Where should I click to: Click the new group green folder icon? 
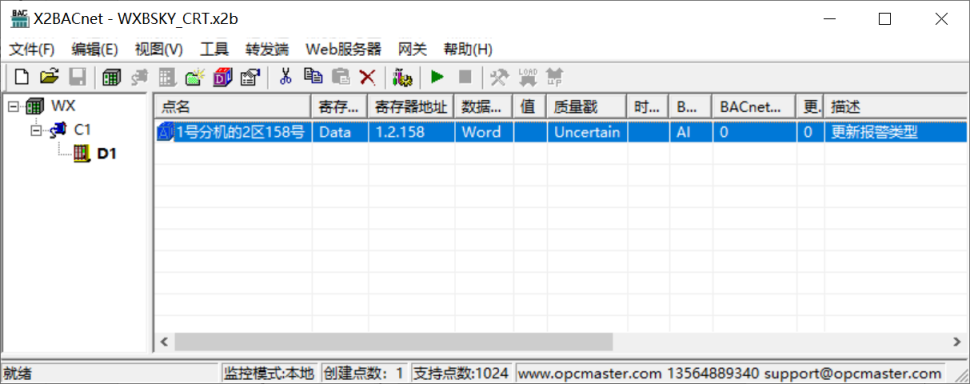[195, 77]
